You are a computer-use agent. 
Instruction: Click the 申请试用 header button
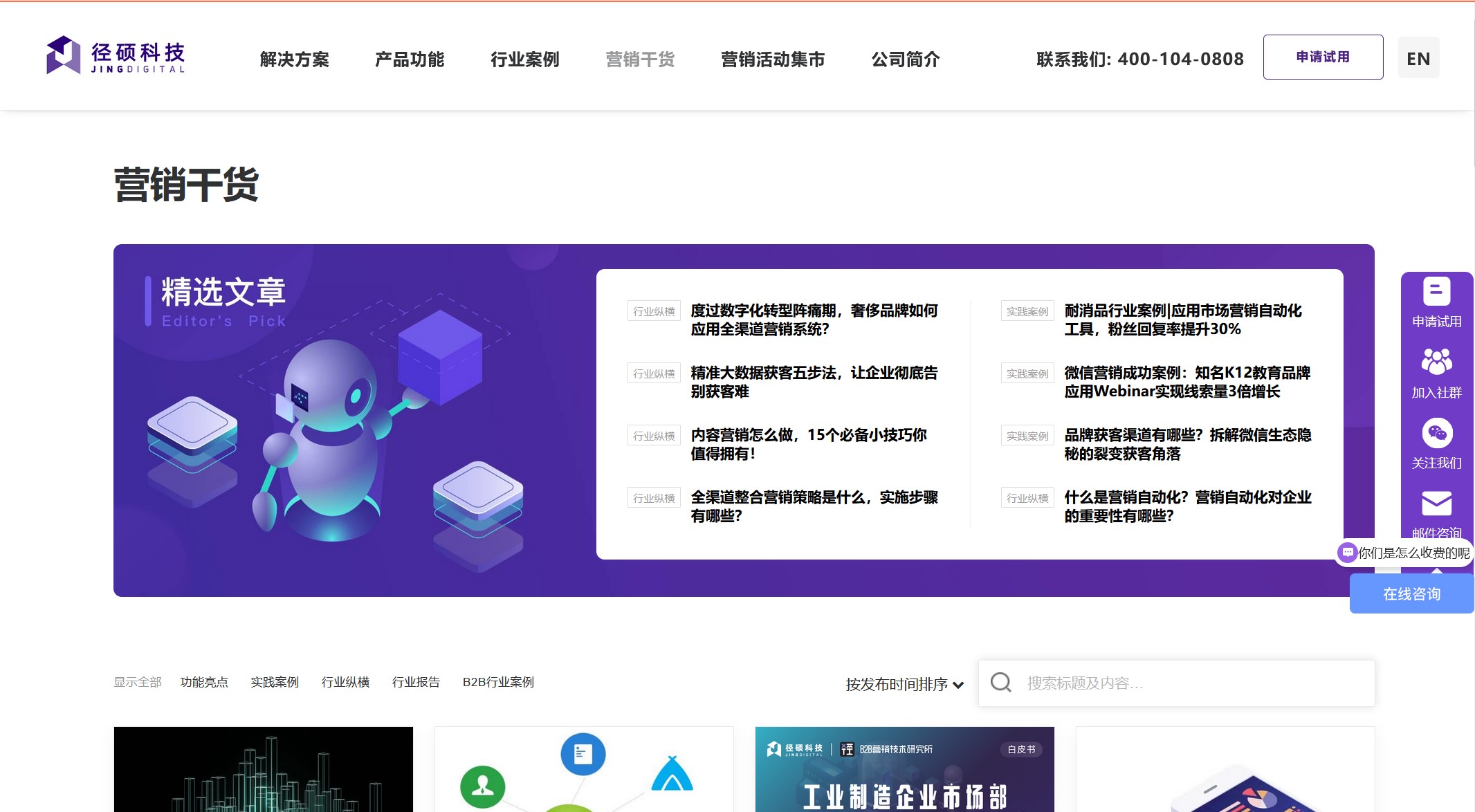point(1322,57)
